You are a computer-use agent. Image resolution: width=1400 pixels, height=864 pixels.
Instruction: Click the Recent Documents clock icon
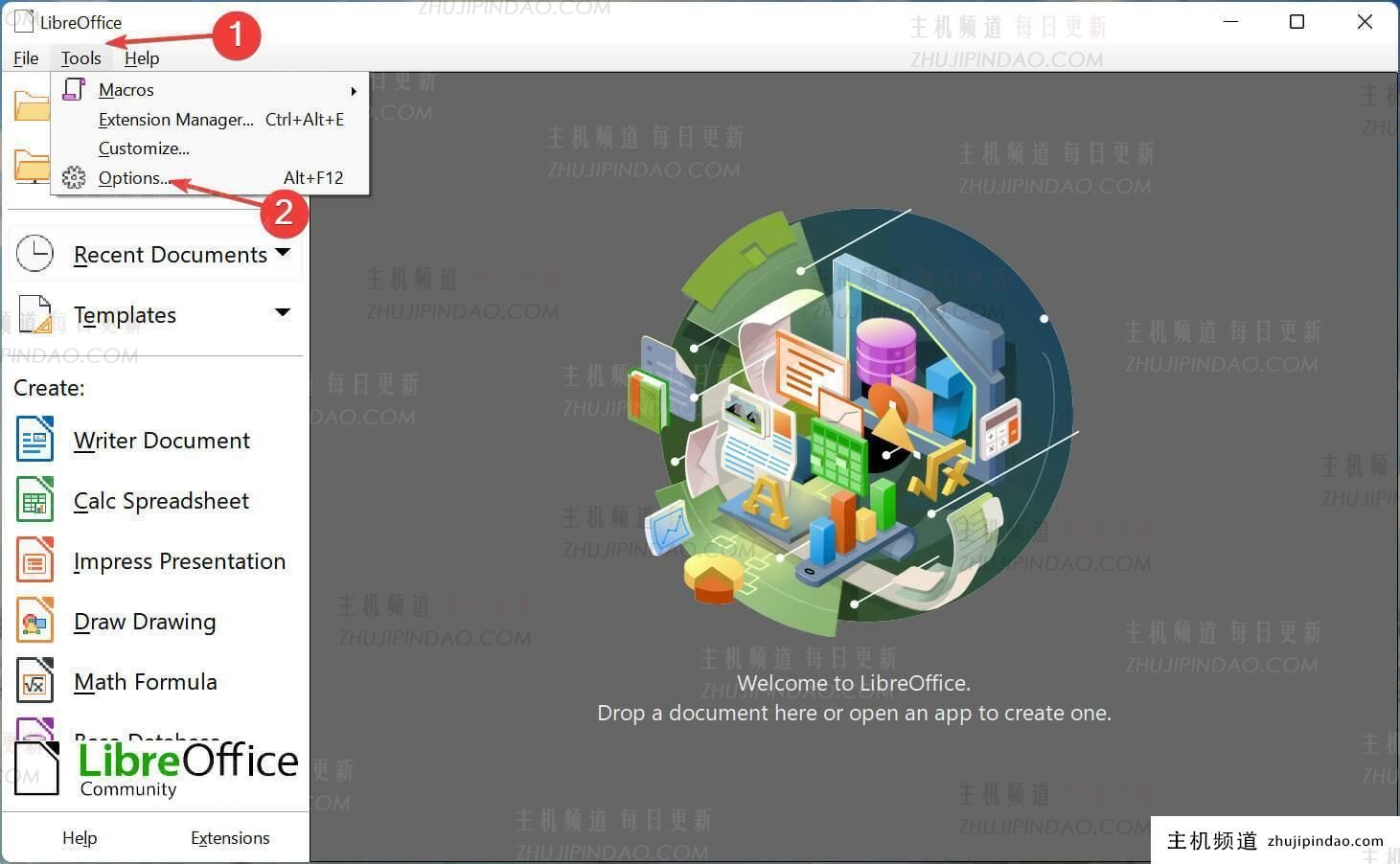[35, 252]
